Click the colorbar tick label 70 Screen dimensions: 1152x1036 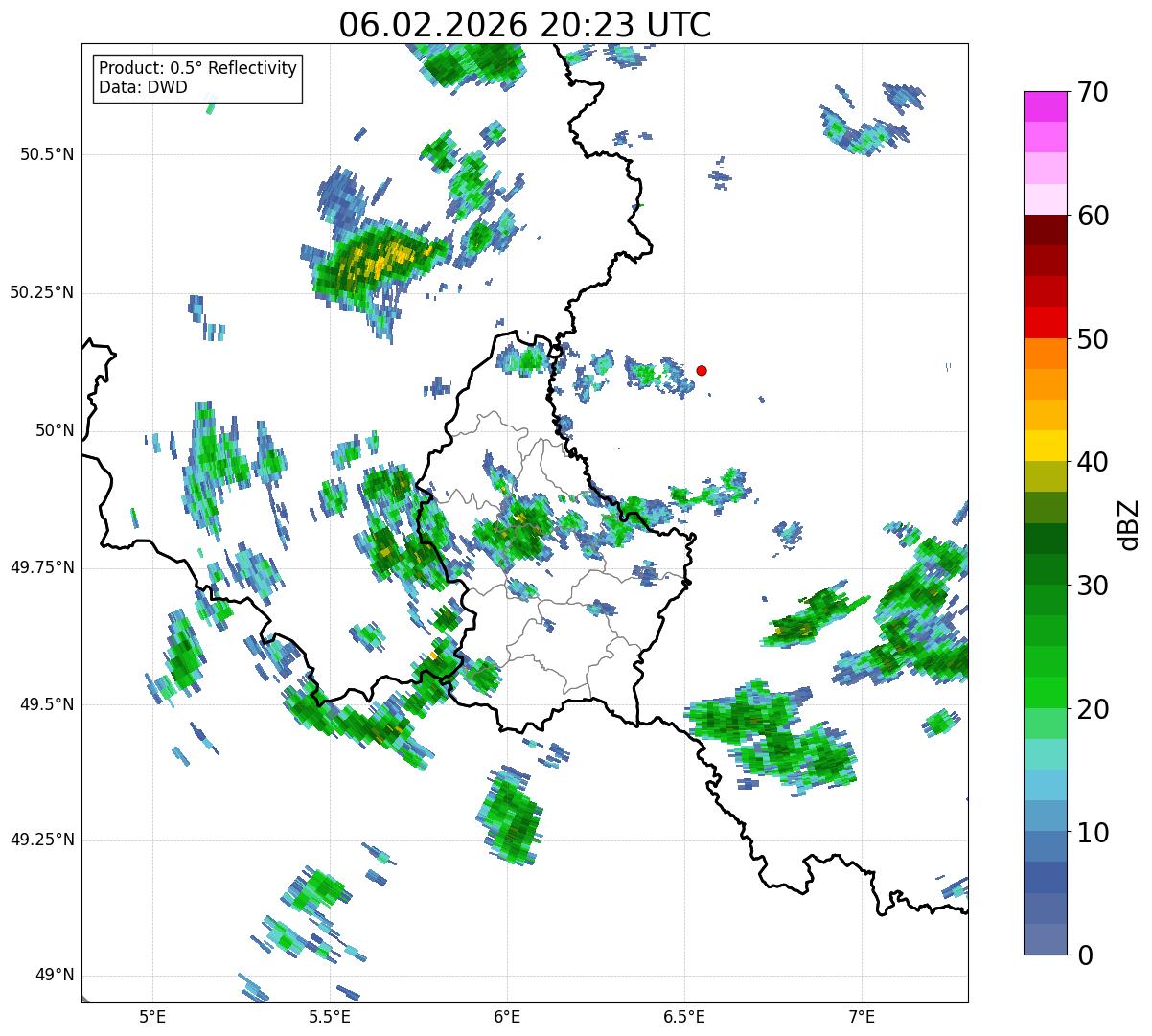click(1094, 92)
